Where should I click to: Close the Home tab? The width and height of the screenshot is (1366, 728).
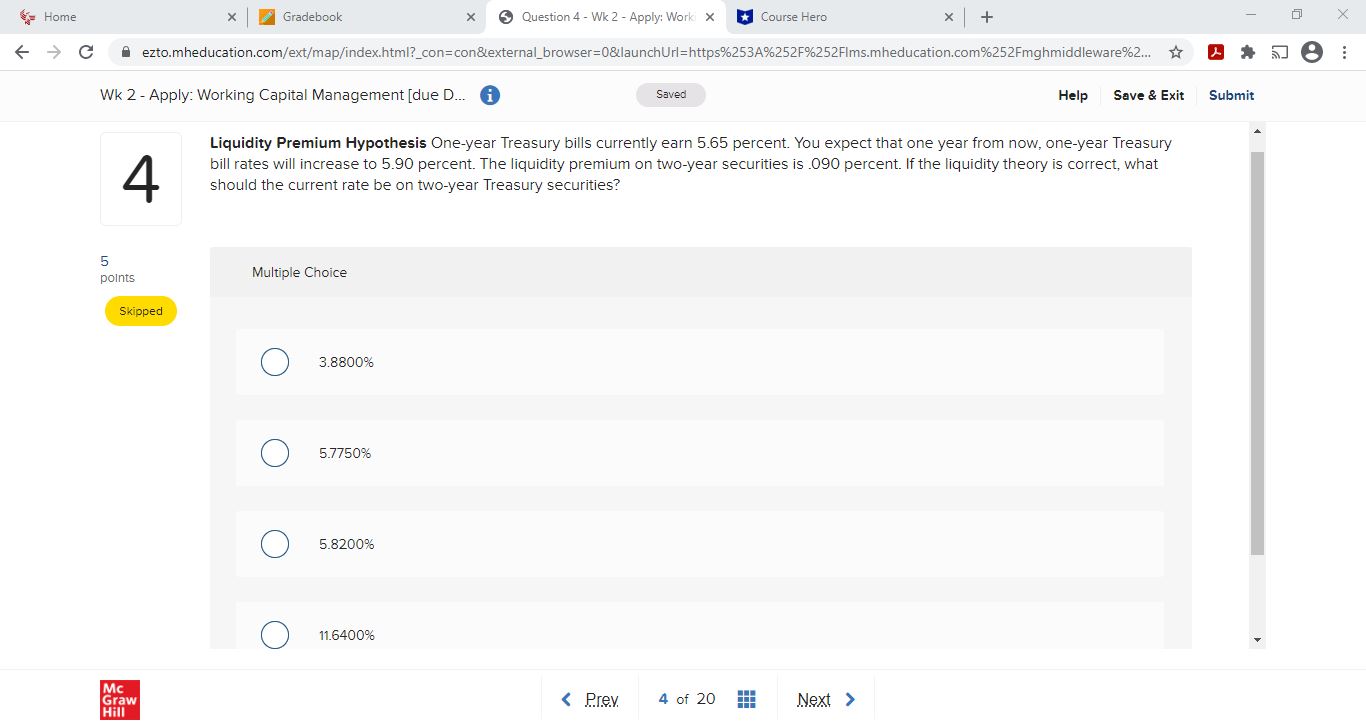click(x=232, y=17)
